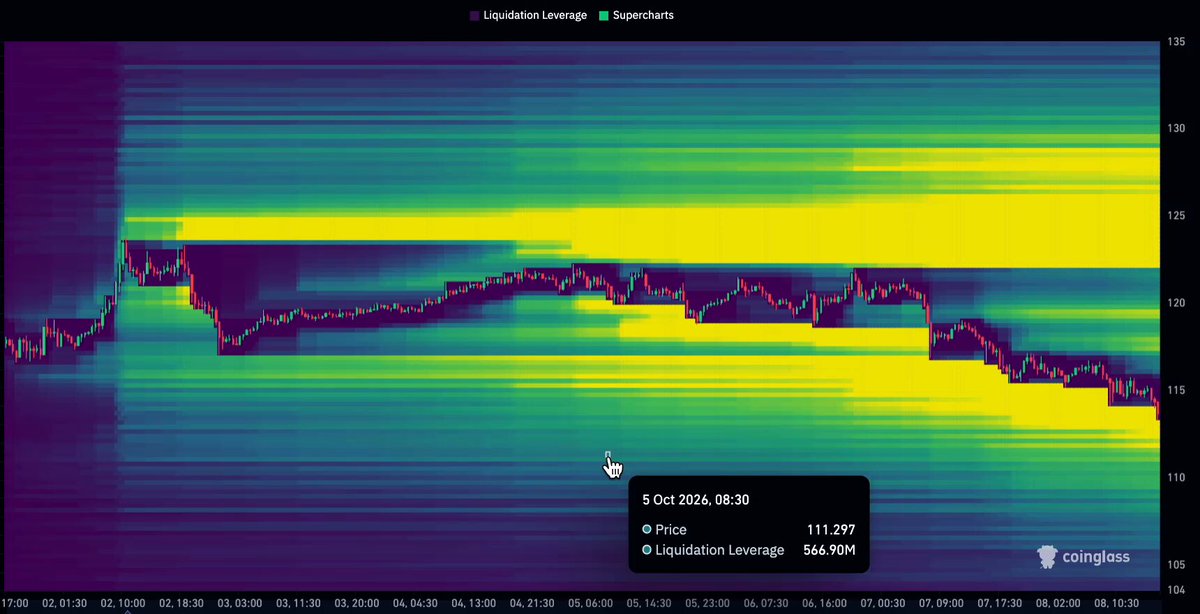This screenshot has height=614, width=1200.
Task: Click the '02, 01:30' time axis label
Action: point(66,604)
